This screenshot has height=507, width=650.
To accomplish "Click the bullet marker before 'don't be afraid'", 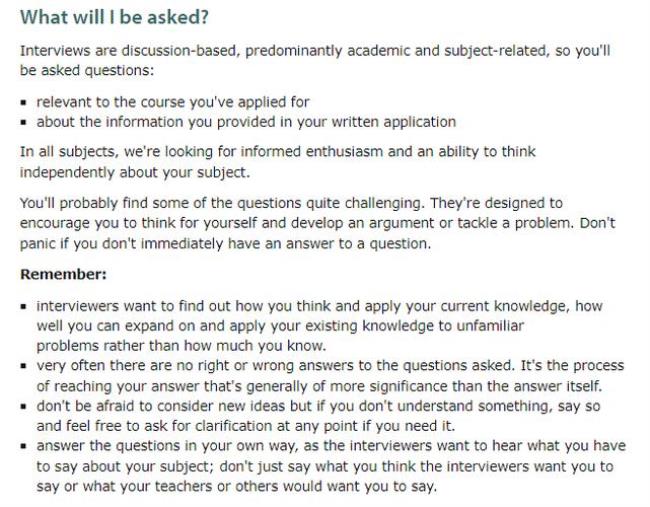I will (24, 406).
